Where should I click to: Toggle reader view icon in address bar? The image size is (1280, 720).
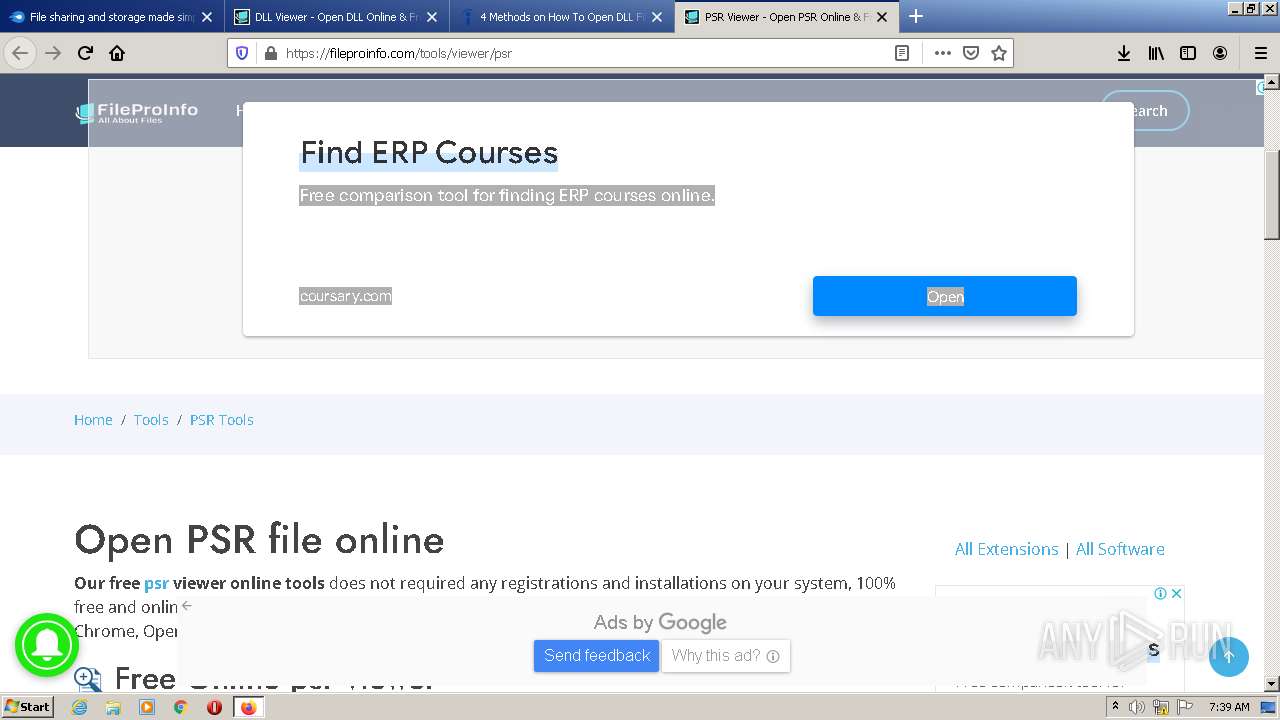coord(901,53)
